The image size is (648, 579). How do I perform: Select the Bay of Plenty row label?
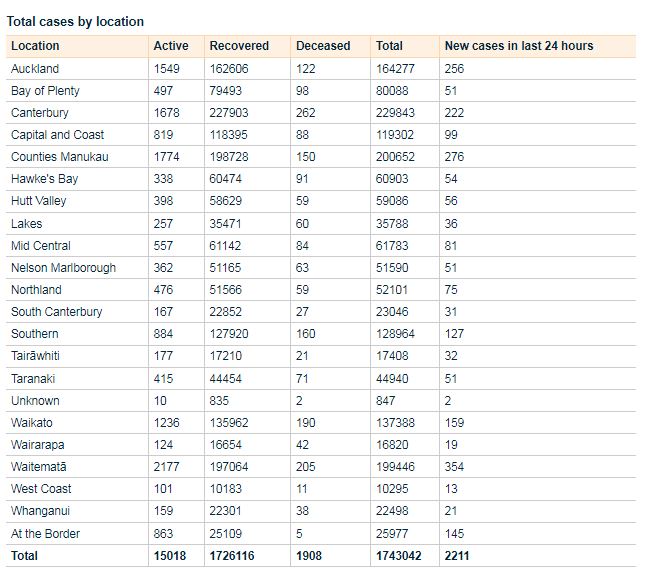[45, 91]
